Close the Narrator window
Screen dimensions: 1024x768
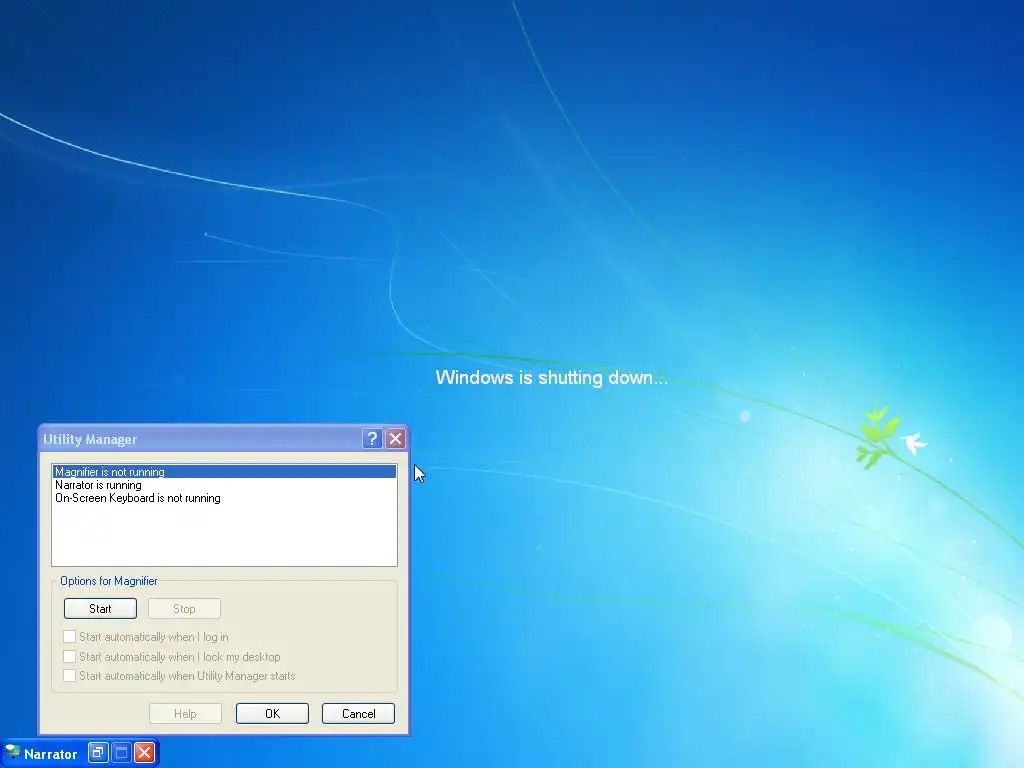pyautogui.click(x=145, y=753)
